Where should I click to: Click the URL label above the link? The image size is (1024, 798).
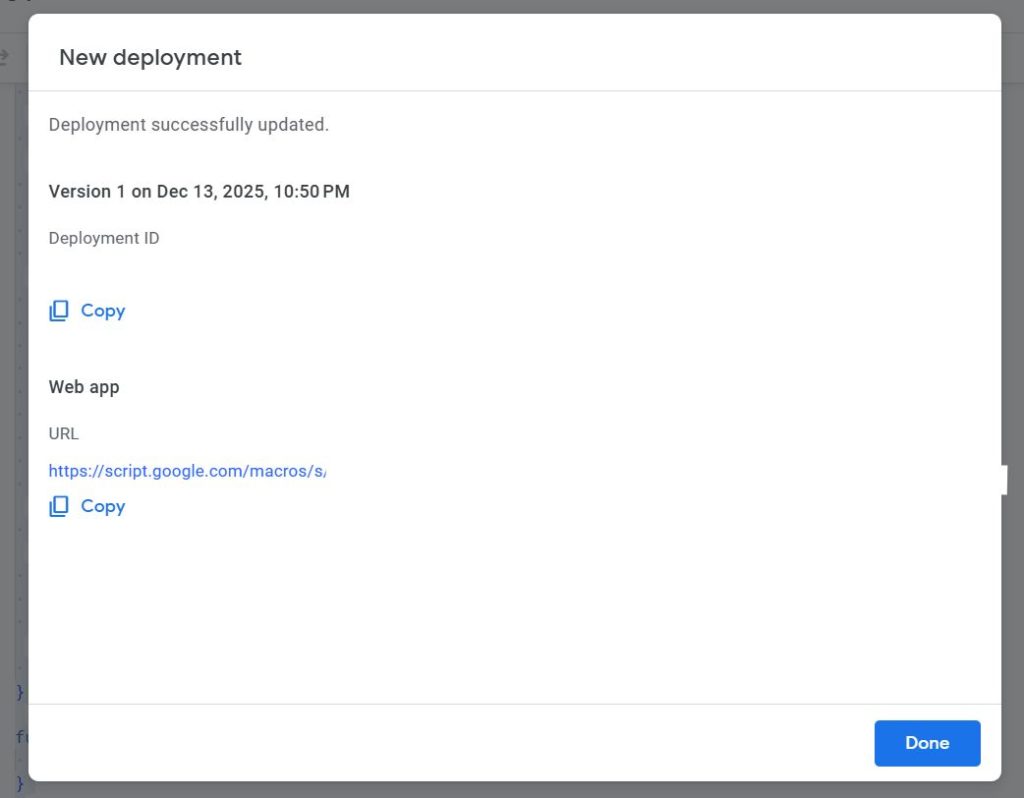click(x=63, y=434)
